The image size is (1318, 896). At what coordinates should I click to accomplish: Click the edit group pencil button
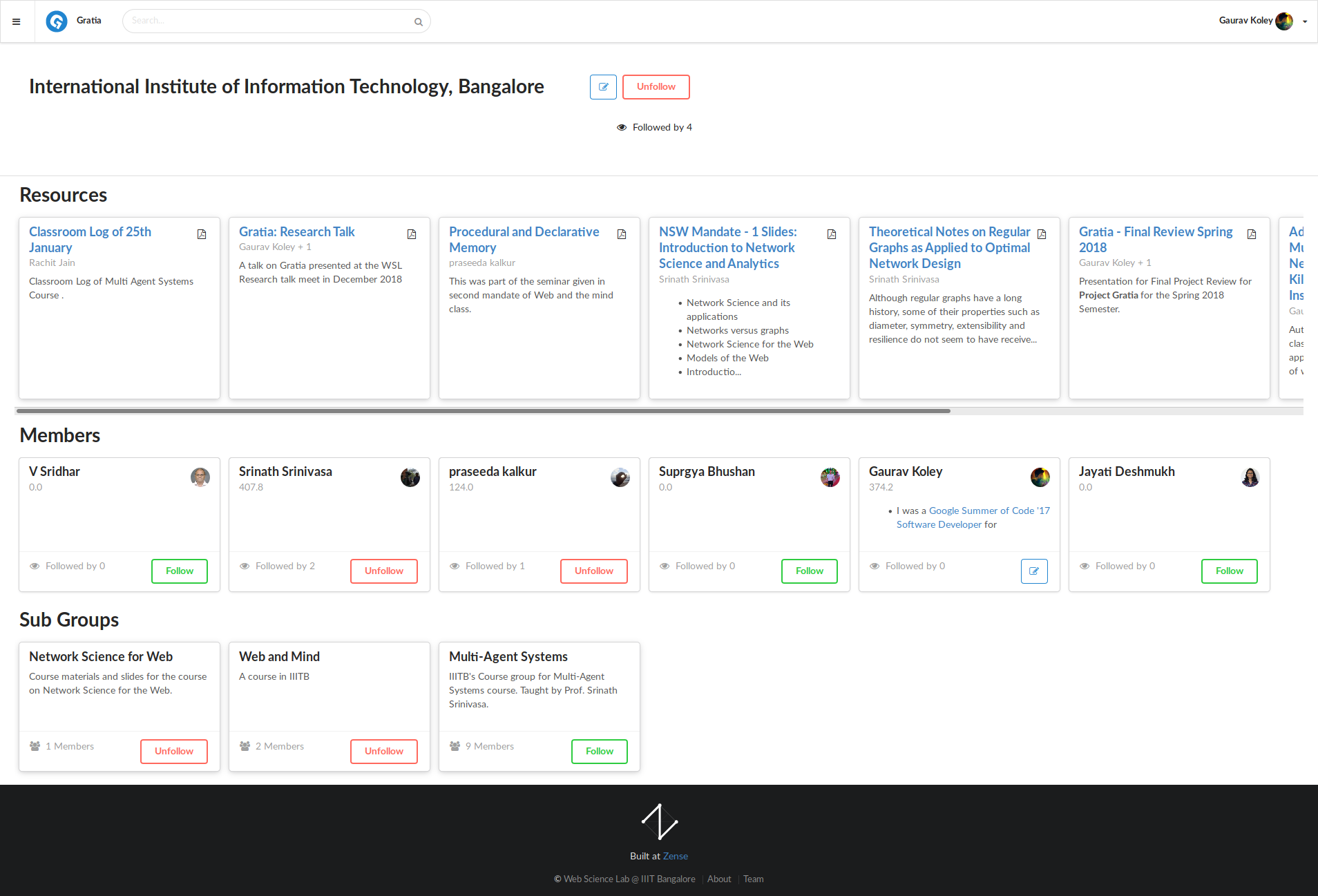pyautogui.click(x=603, y=87)
